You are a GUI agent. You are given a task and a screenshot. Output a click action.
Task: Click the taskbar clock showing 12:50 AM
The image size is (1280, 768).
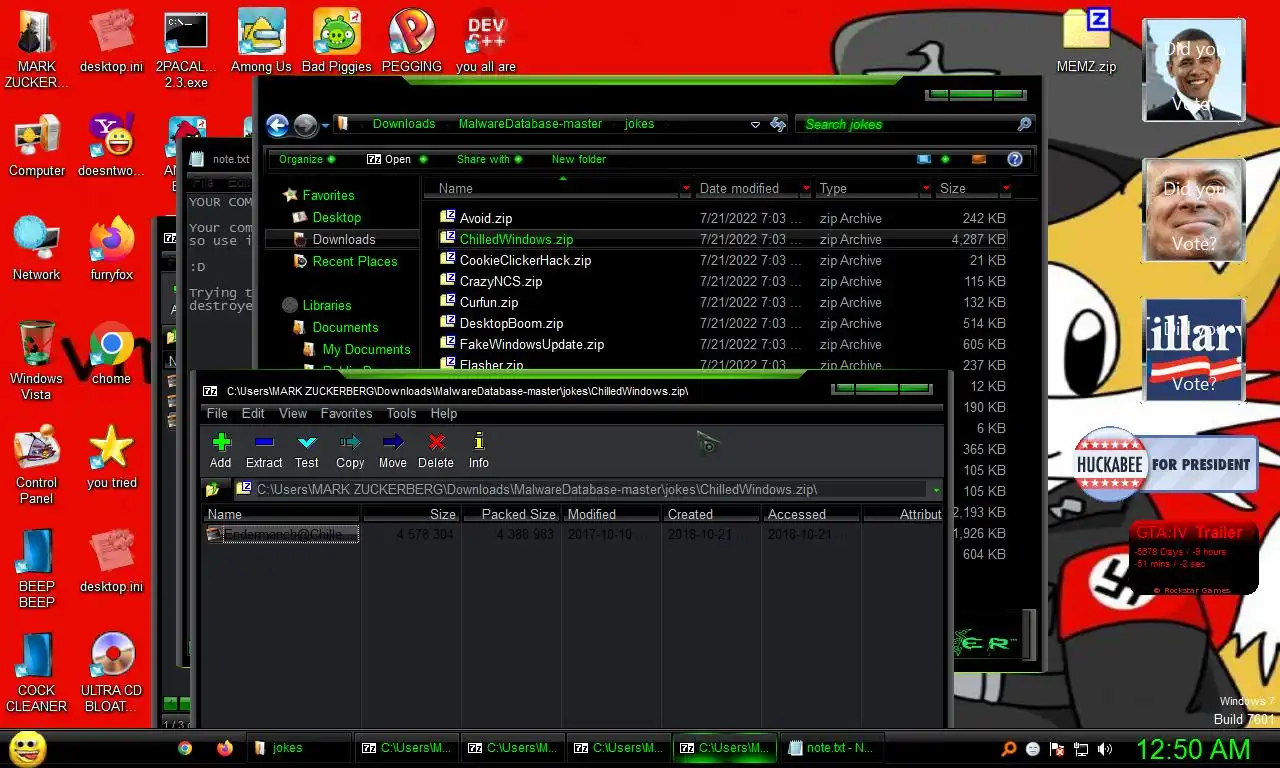1193,749
